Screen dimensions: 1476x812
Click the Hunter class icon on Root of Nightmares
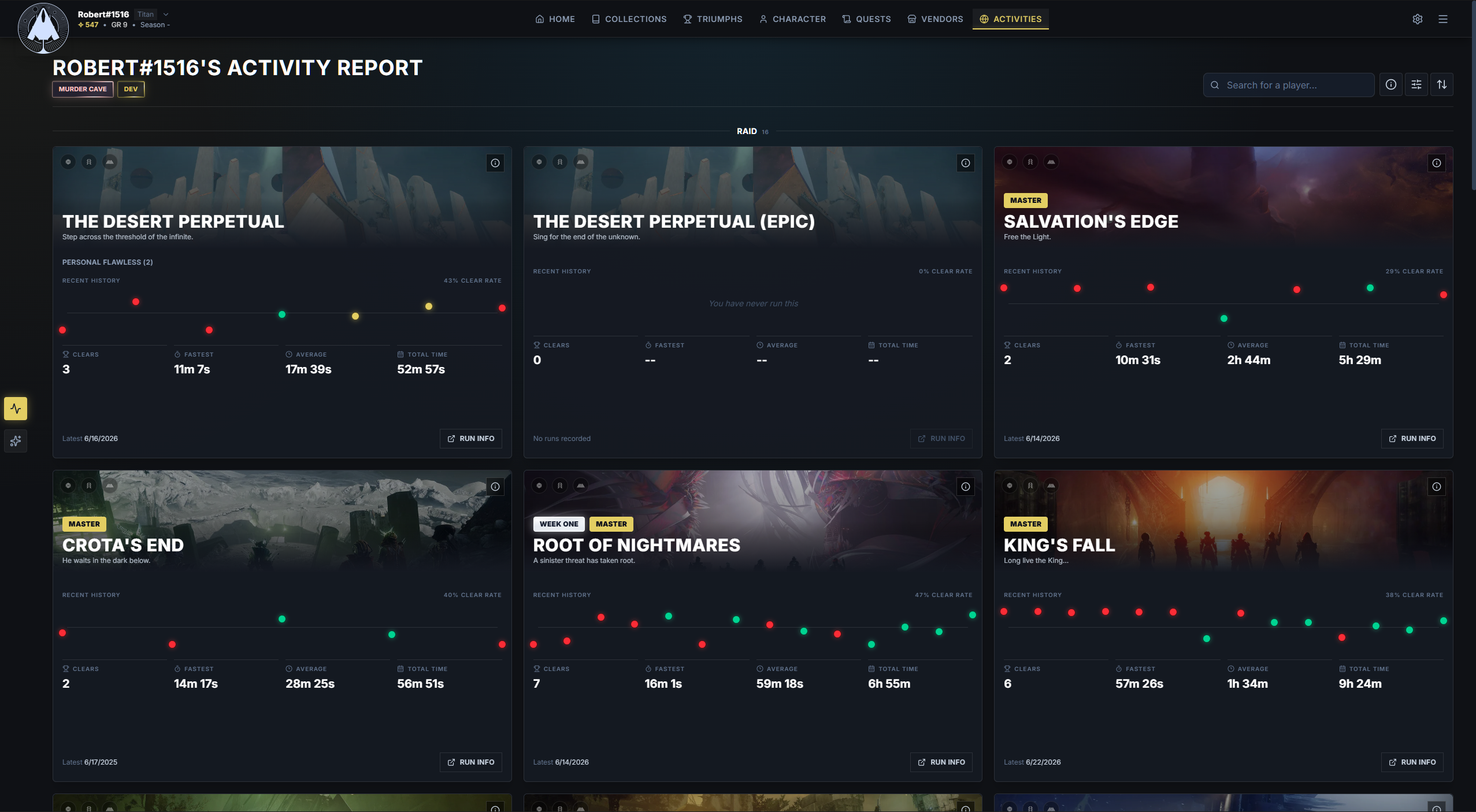[x=560, y=485]
